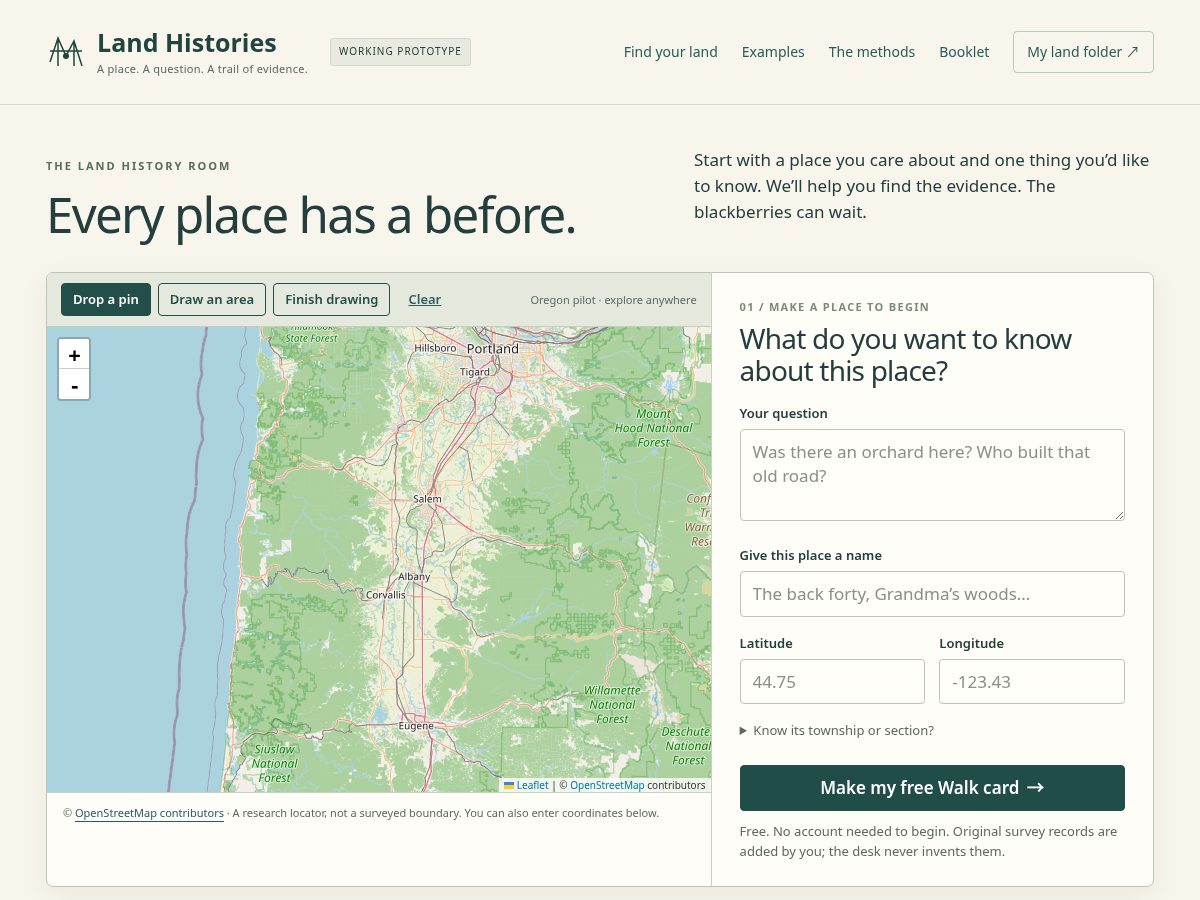Click Eugene on the map
The image size is (1200, 900).
[416, 725]
